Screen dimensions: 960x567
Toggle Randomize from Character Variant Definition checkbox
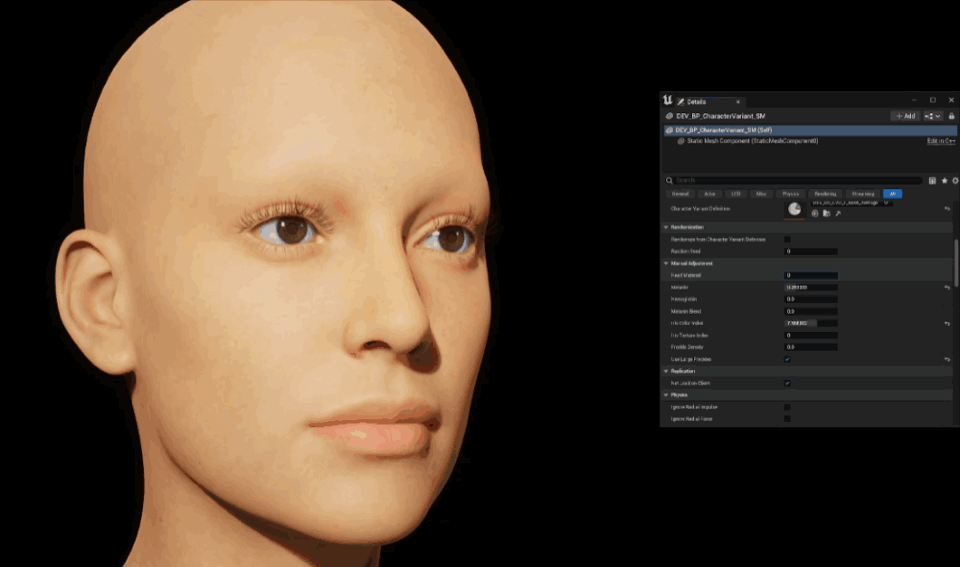click(787, 239)
